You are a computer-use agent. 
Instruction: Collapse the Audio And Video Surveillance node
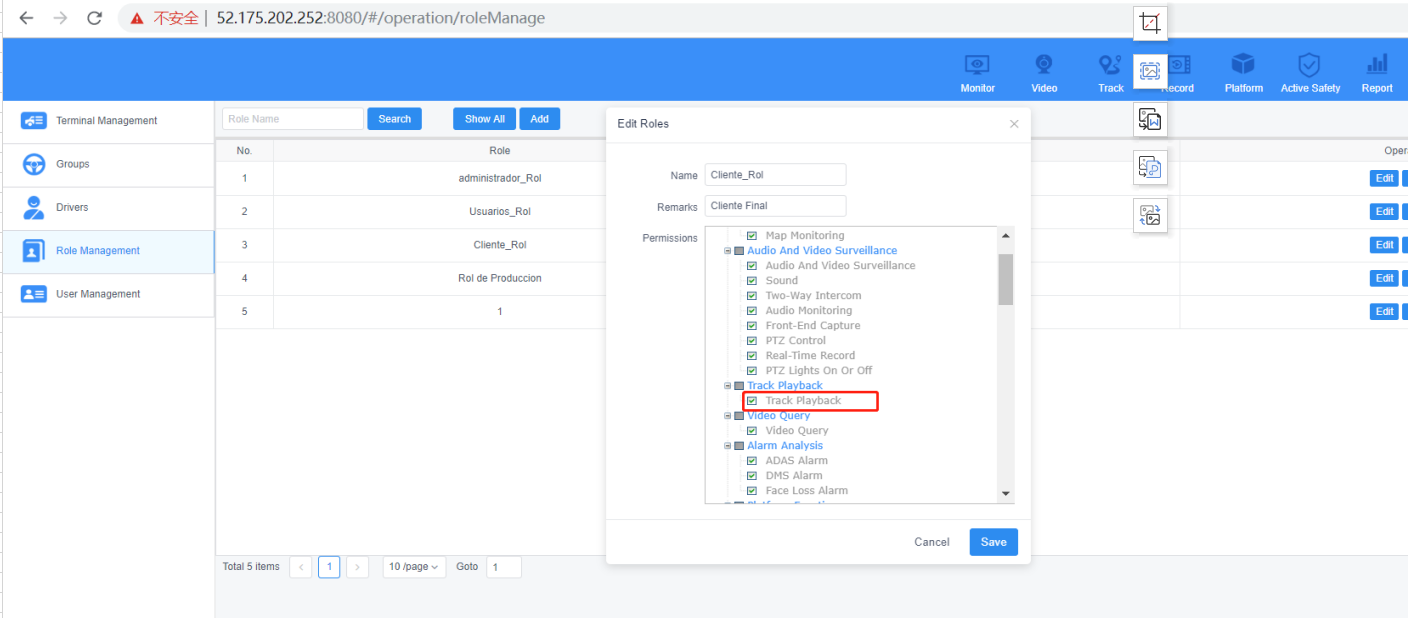[x=728, y=251]
